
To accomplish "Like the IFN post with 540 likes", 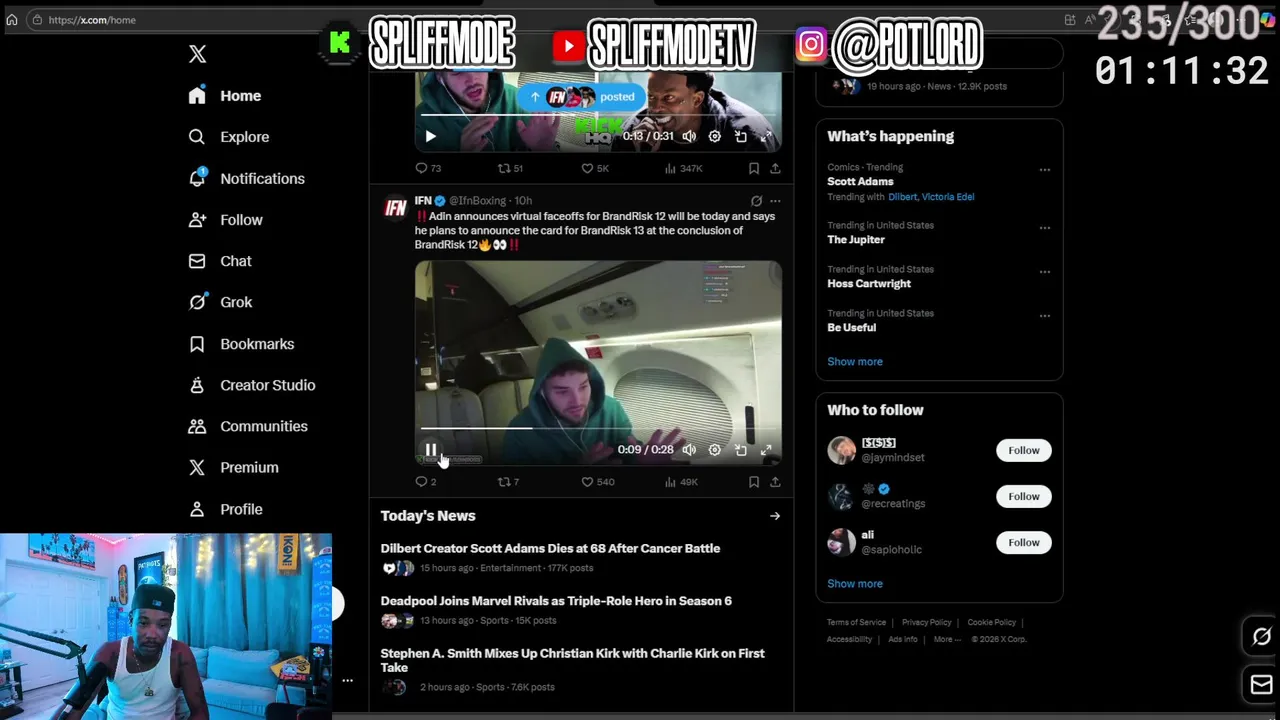I will pyautogui.click(x=598, y=482).
